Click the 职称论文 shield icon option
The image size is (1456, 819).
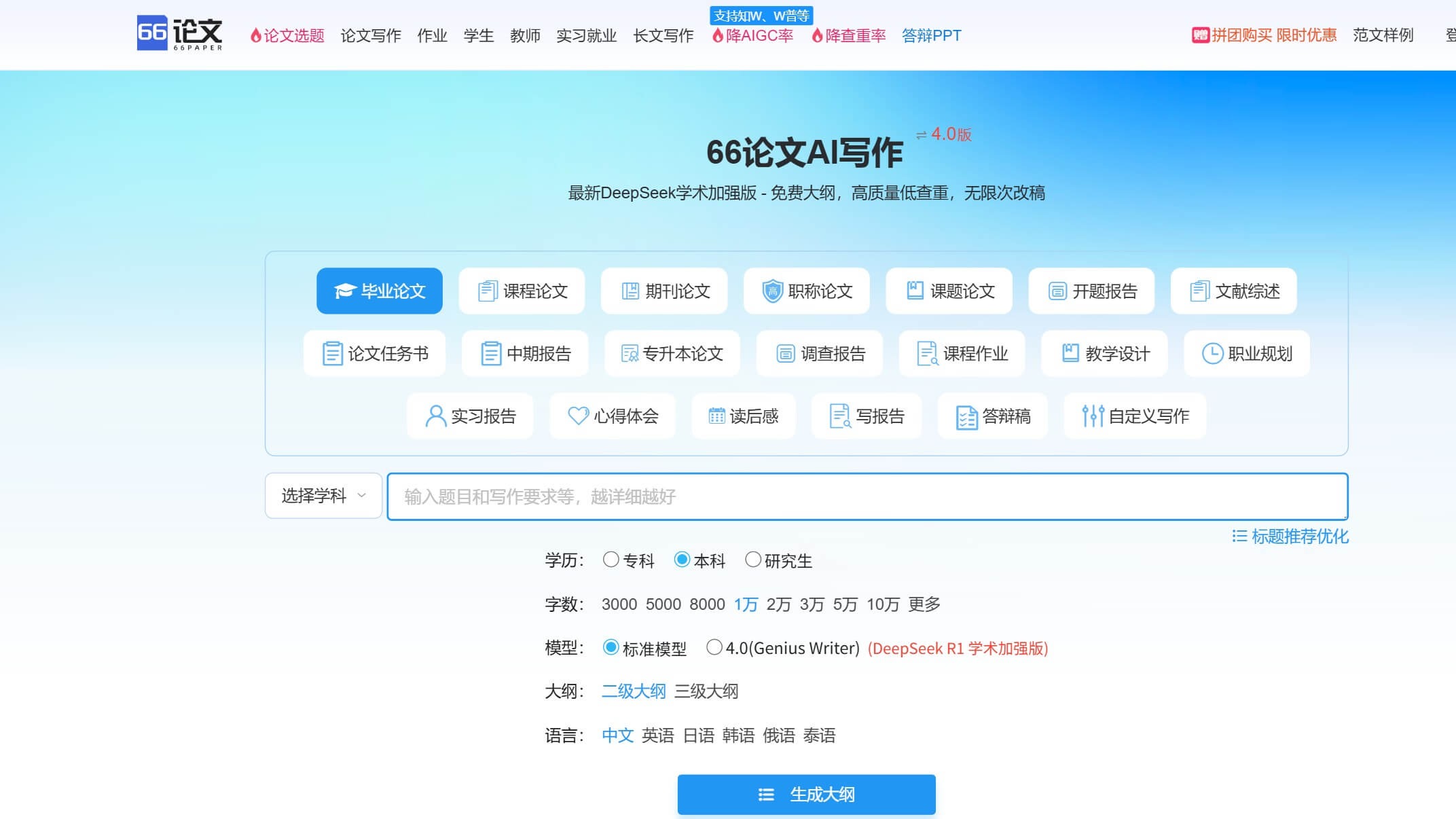(805, 291)
